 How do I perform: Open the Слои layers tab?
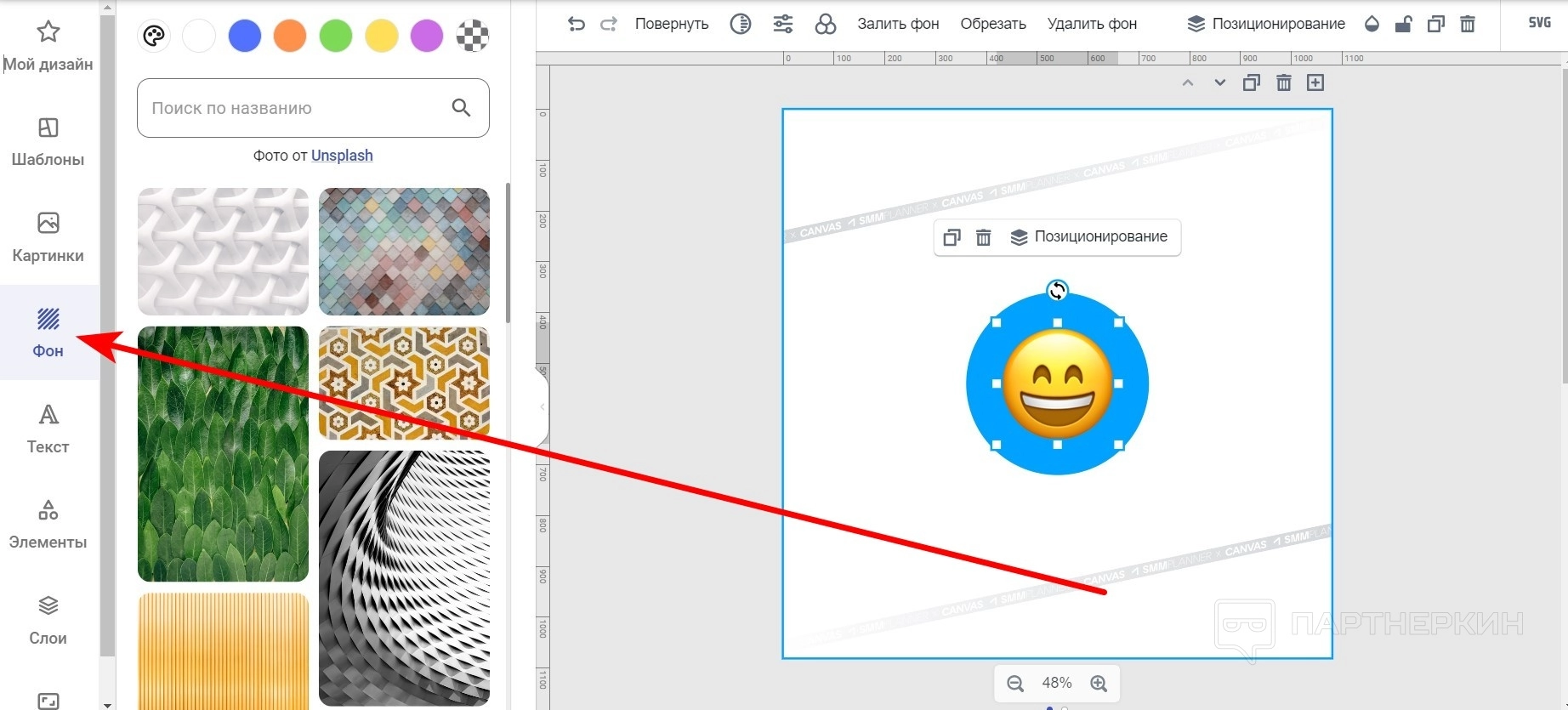point(48,621)
